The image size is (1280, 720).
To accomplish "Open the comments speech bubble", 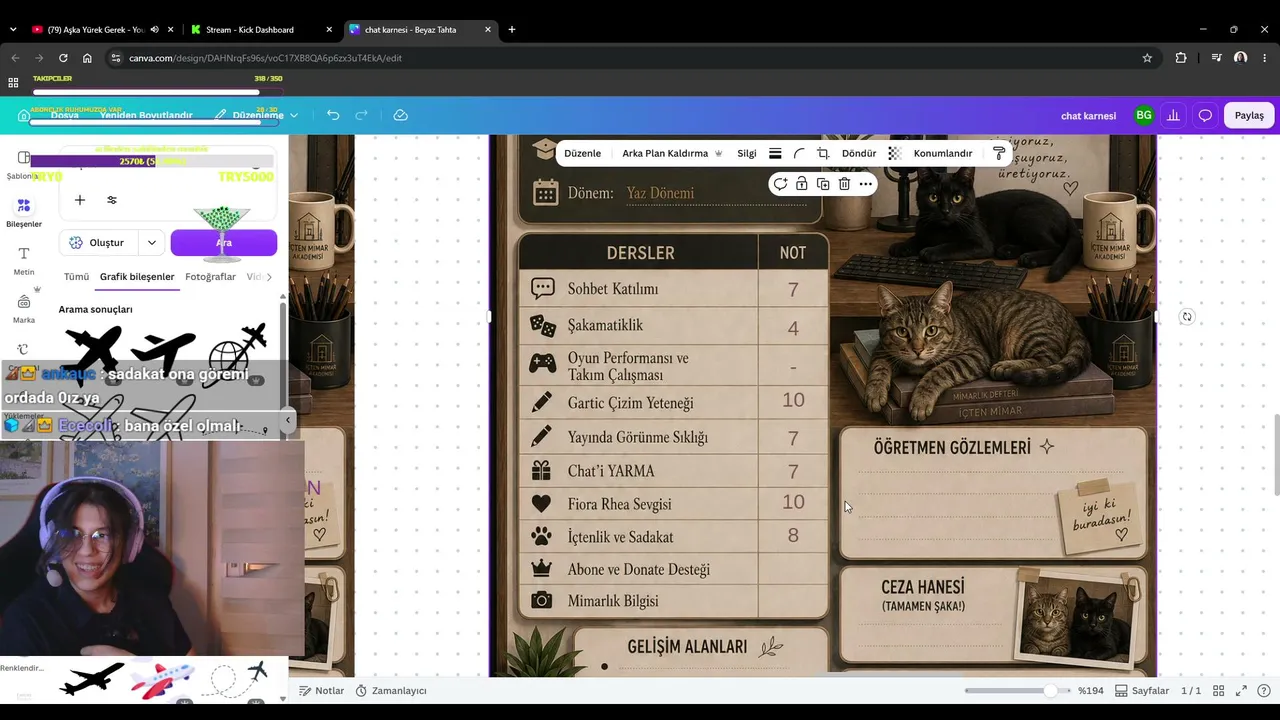I will [x=1205, y=115].
